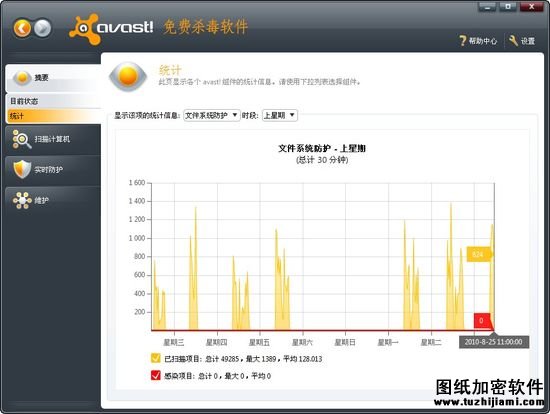Image resolution: width=550 pixels, height=414 pixels.
Task: Select 目前状态 current status item
Action: [x=53, y=101]
